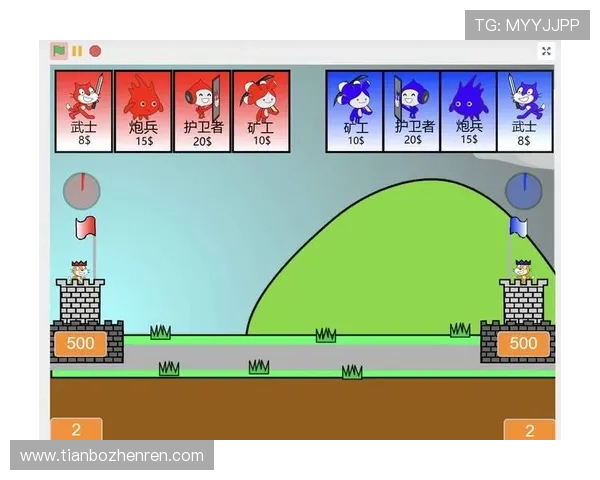Click the blue castle's 500 health label
The width and height of the screenshot is (600, 480).
click(524, 344)
